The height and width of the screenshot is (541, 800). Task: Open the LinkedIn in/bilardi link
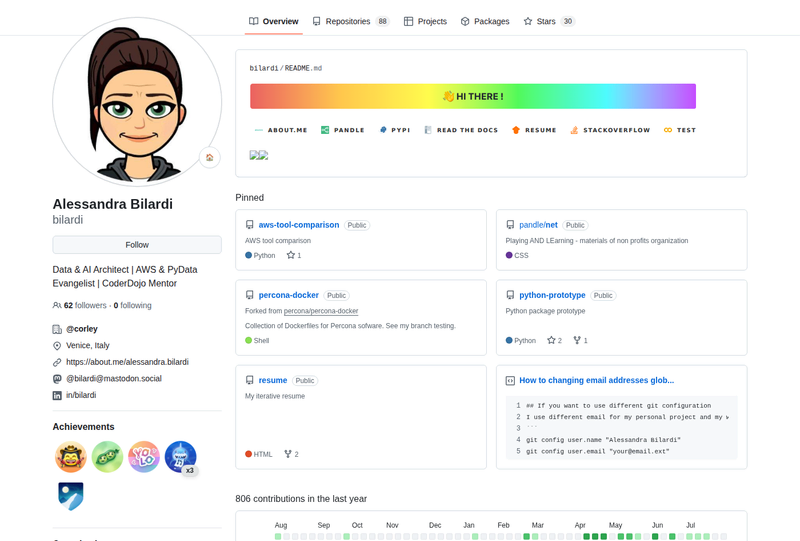tap(81, 395)
